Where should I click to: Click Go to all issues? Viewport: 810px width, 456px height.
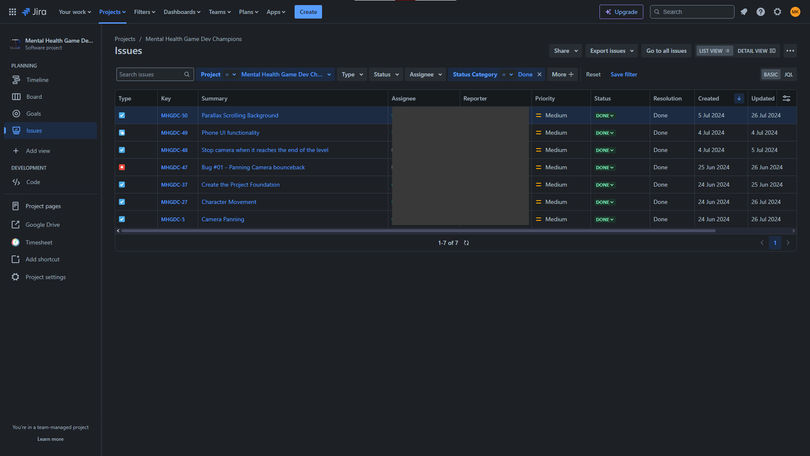pyautogui.click(x=666, y=51)
